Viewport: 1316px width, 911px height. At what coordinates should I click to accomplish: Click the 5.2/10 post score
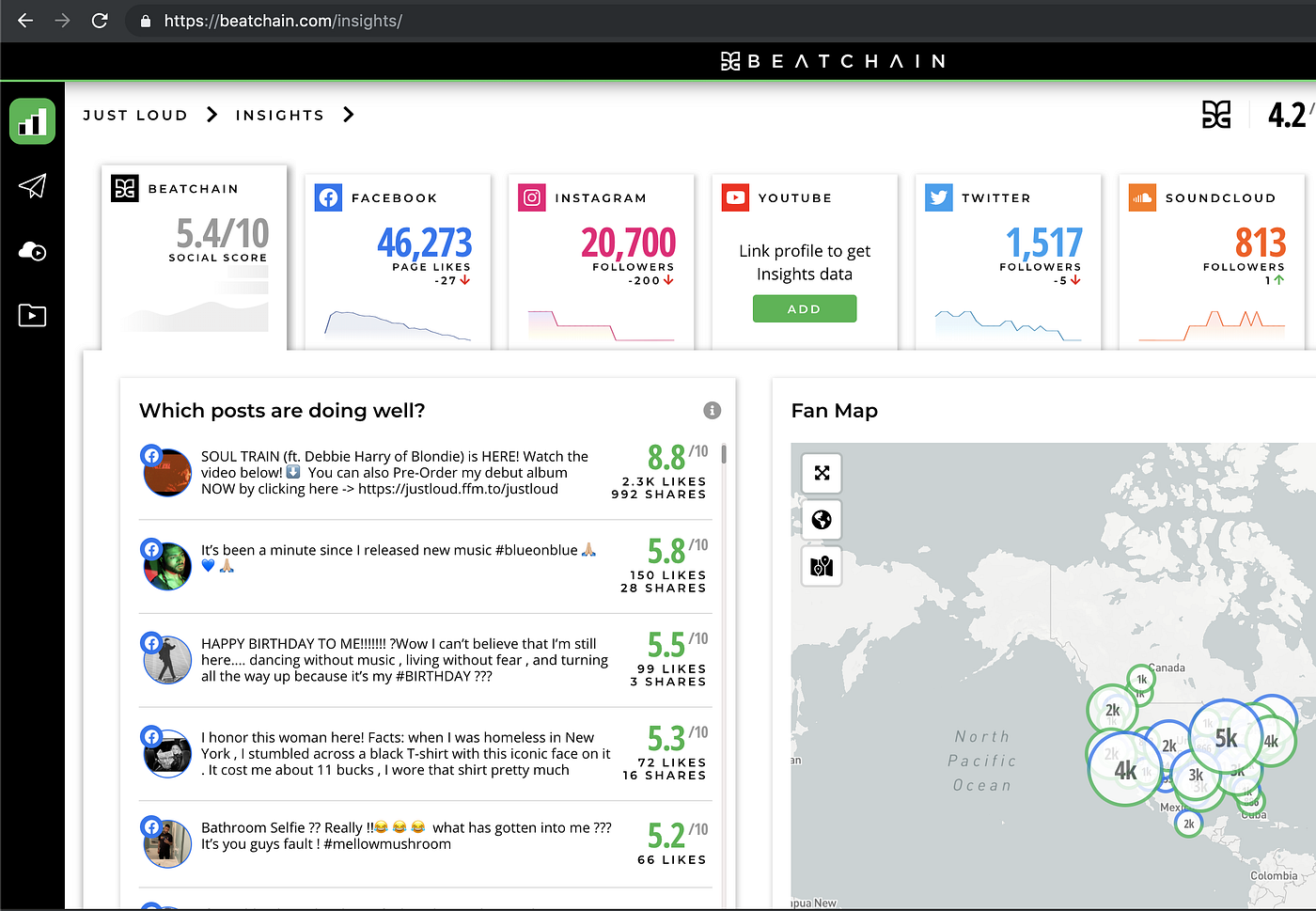pyautogui.click(x=678, y=835)
